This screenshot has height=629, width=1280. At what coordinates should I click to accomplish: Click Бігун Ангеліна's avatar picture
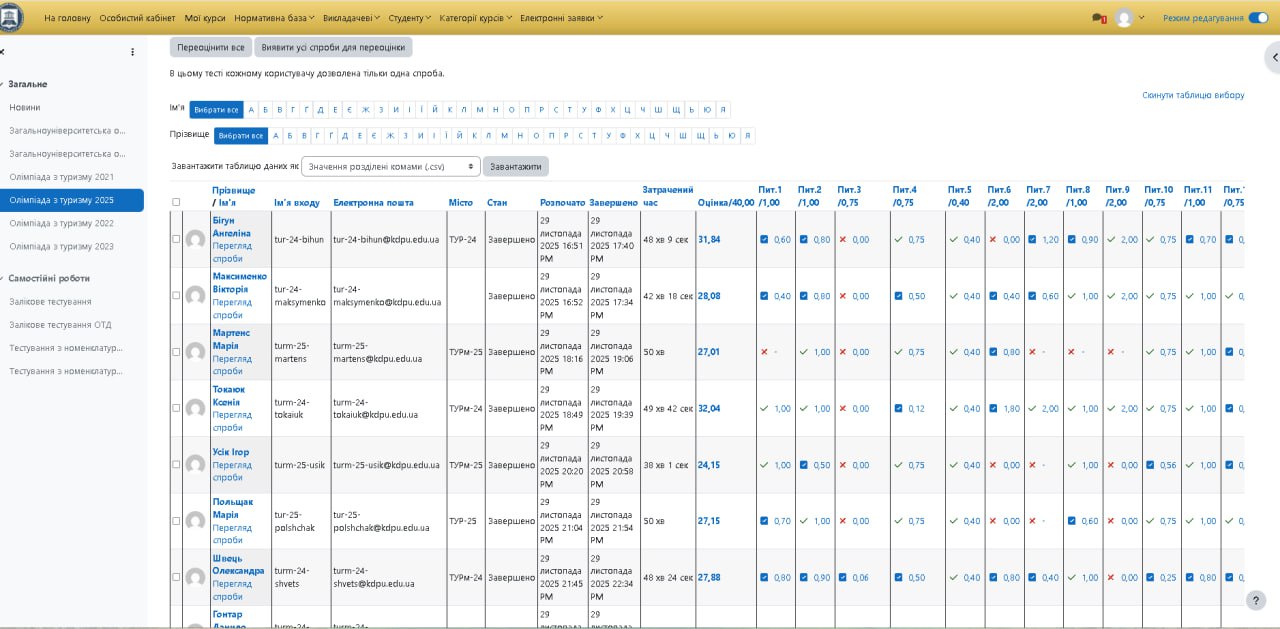click(196, 240)
